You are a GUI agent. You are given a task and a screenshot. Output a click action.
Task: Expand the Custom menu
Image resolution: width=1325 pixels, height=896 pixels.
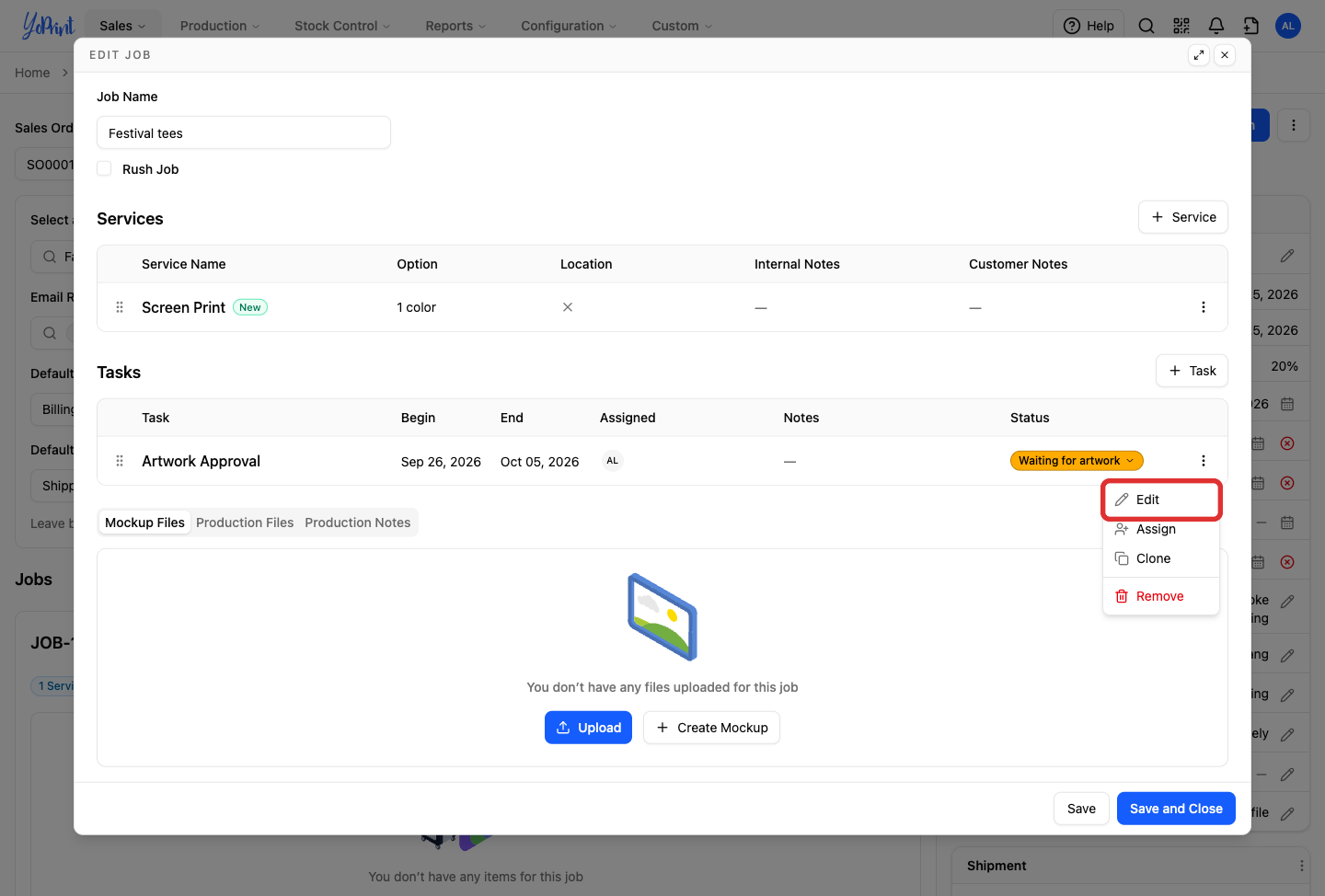click(x=682, y=26)
